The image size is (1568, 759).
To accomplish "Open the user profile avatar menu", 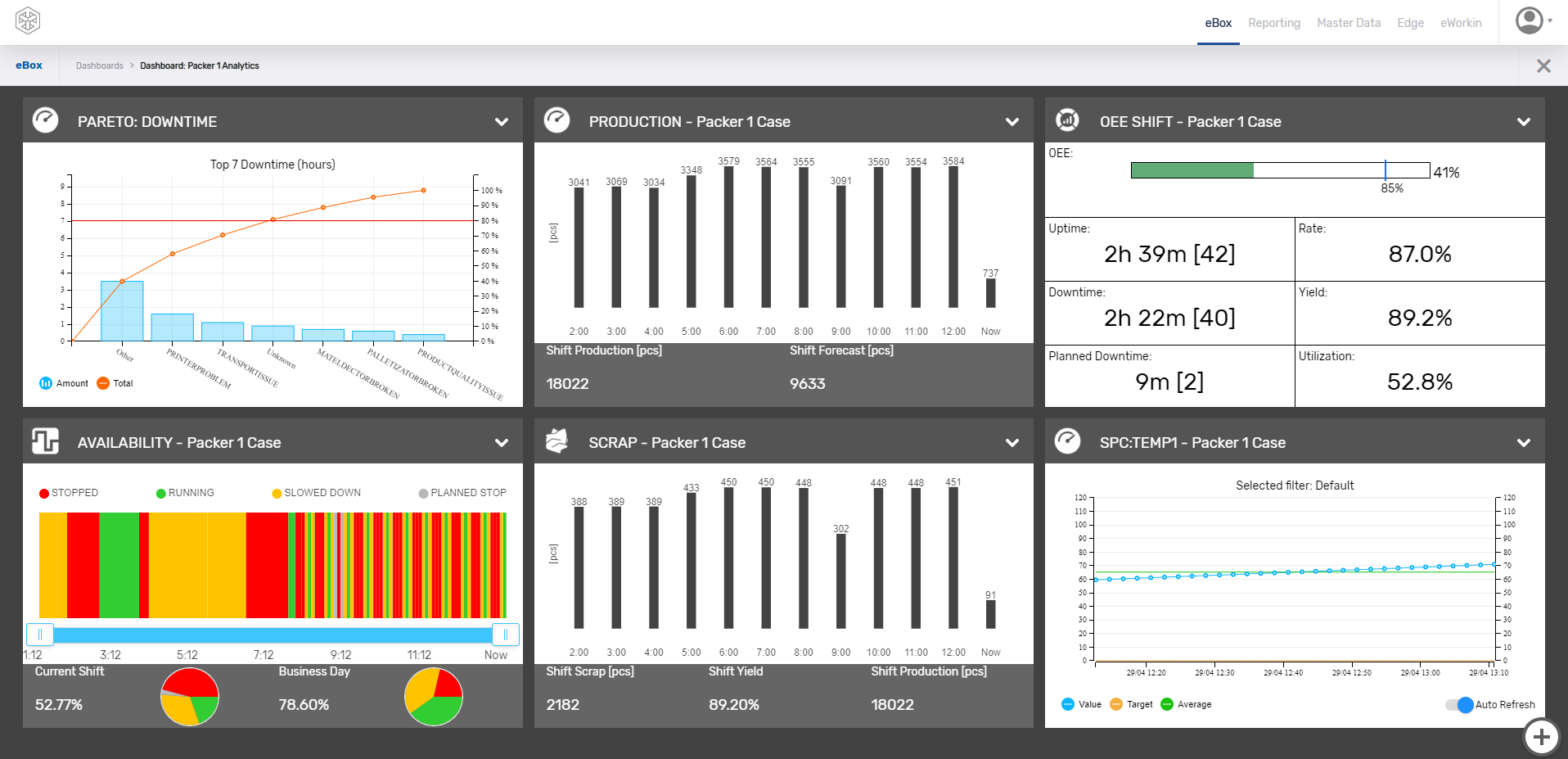I will click(x=1529, y=20).
